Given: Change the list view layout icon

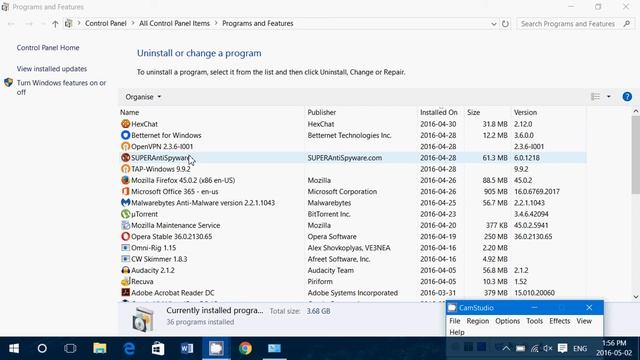Looking at the screenshot, I should (x=596, y=97).
